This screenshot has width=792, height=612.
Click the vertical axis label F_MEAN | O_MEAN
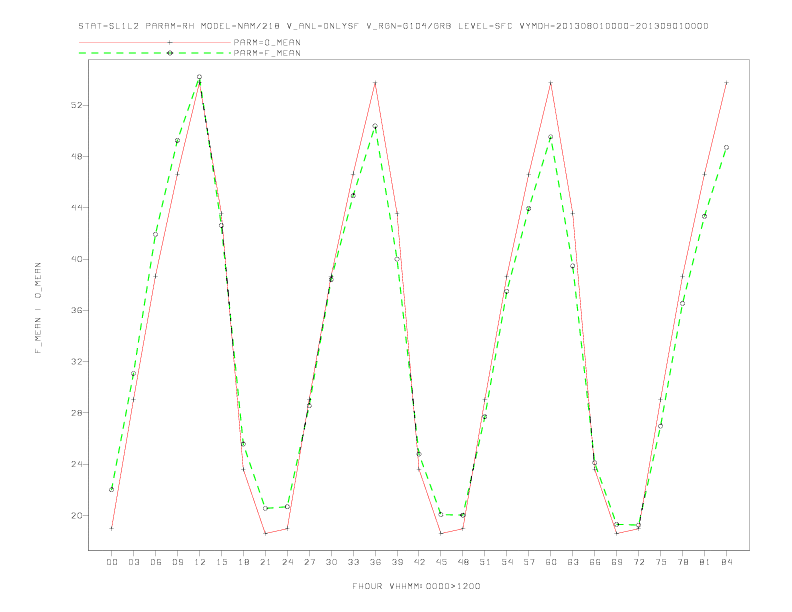[38, 308]
